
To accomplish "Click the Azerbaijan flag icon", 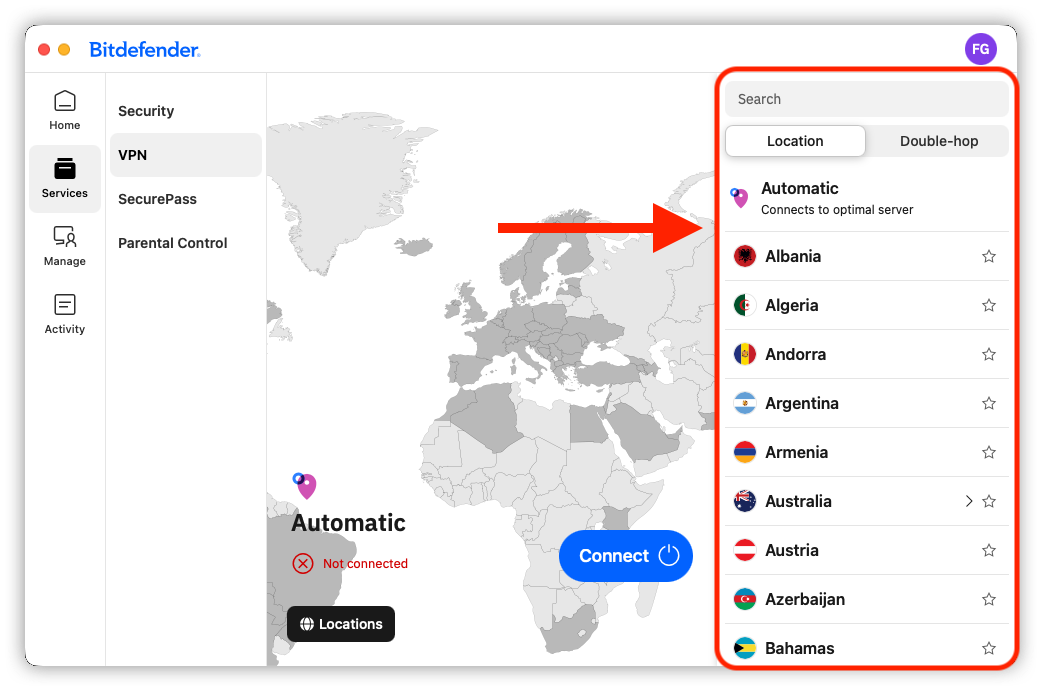I will click(745, 599).
